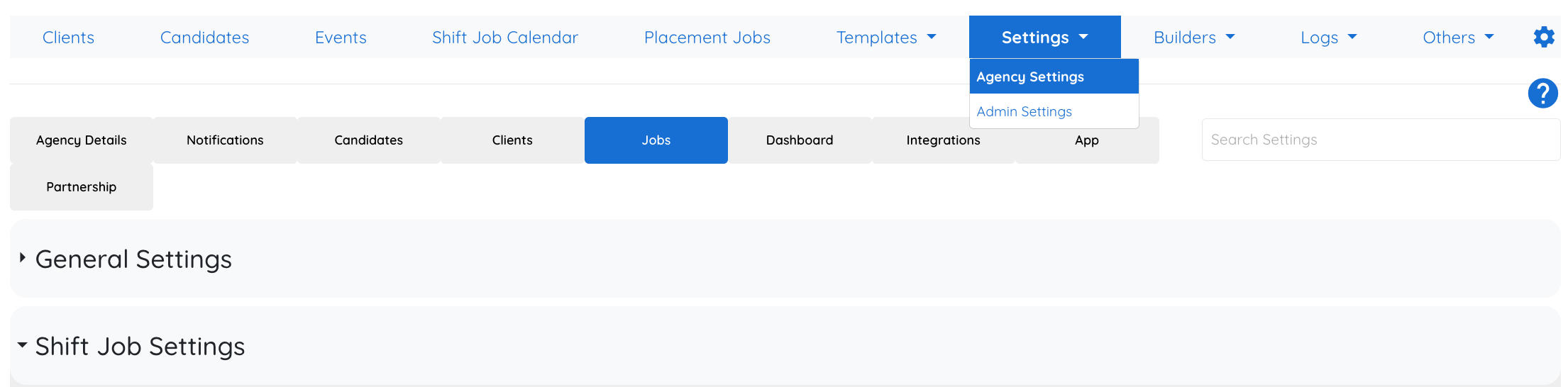Go to the Clients page
Image resolution: width=1568 pixels, height=387 pixels.
point(68,37)
